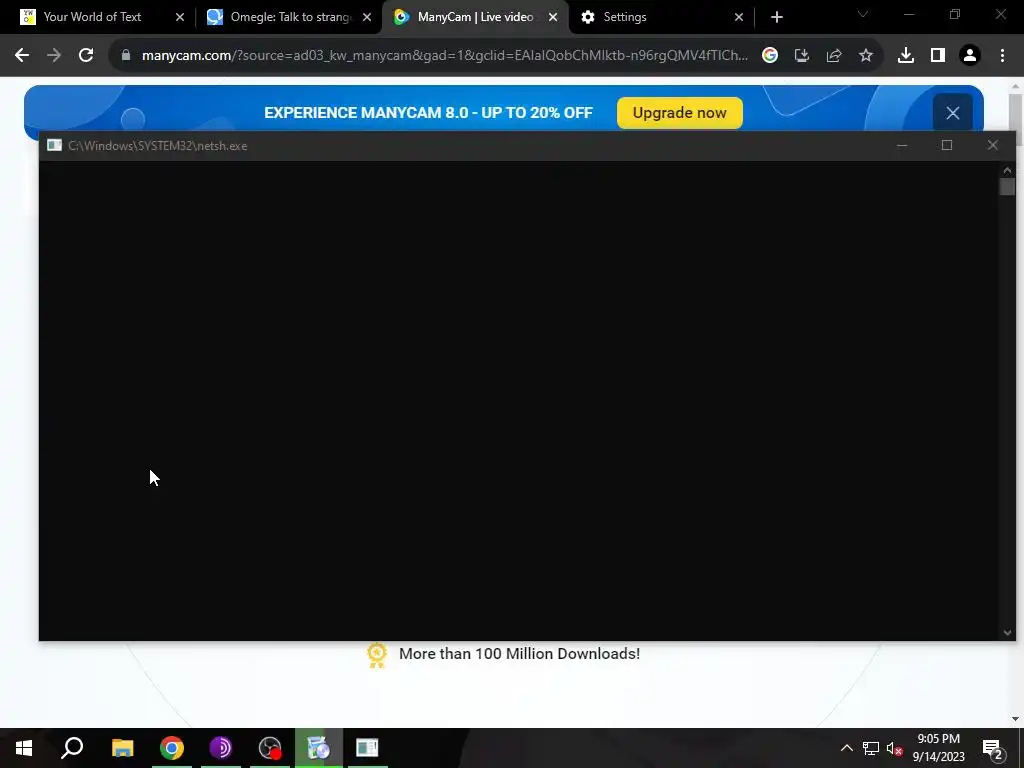Maximize the netsh.exe console window

click(x=947, y=145)
